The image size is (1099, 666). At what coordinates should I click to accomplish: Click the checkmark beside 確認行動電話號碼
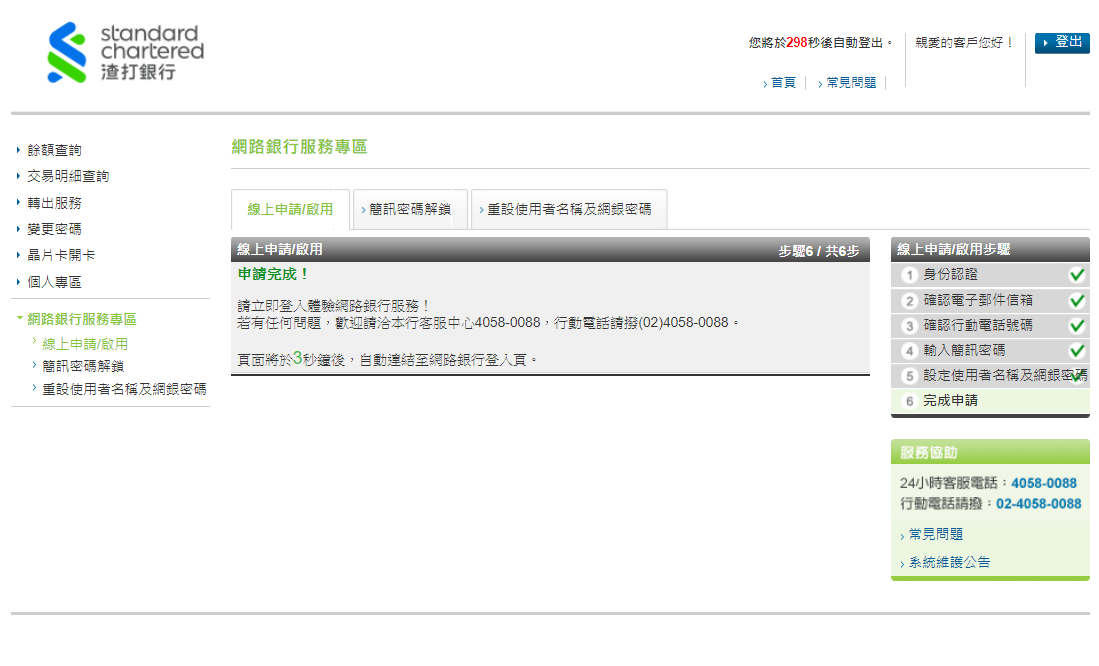[1077, 325]
